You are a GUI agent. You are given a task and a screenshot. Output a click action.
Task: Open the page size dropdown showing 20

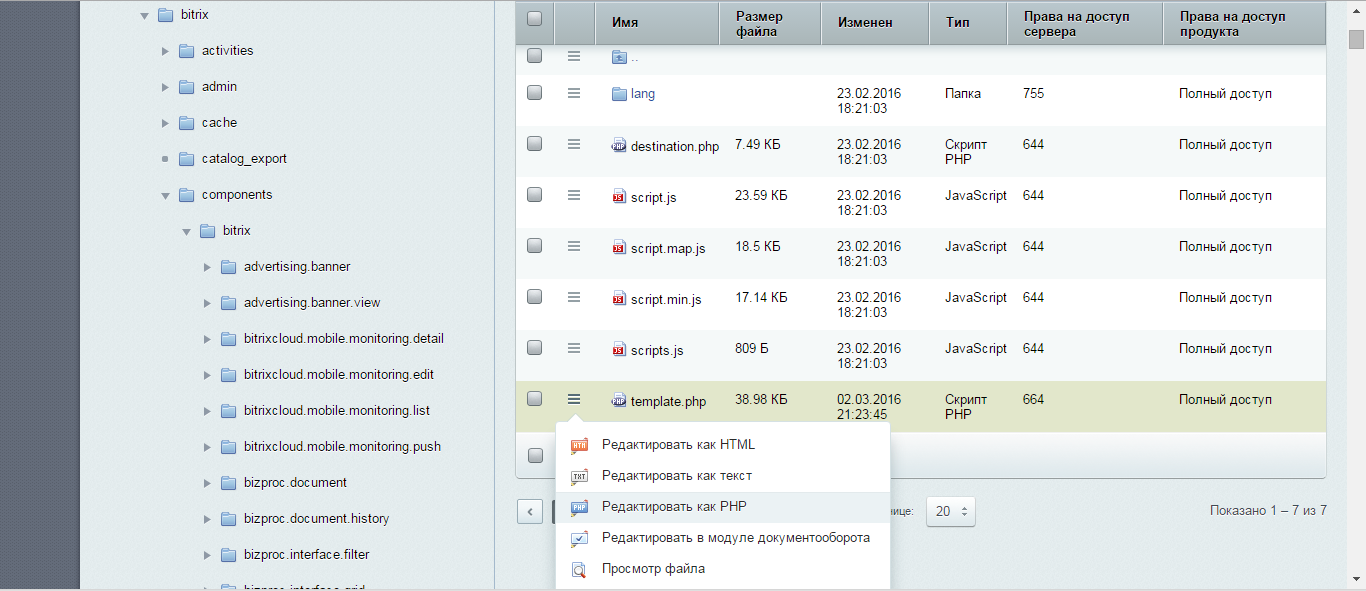point(950,511)
